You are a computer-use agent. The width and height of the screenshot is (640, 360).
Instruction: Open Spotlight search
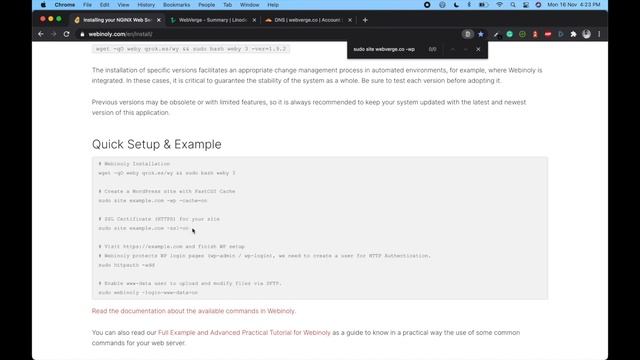pos(513,5)
